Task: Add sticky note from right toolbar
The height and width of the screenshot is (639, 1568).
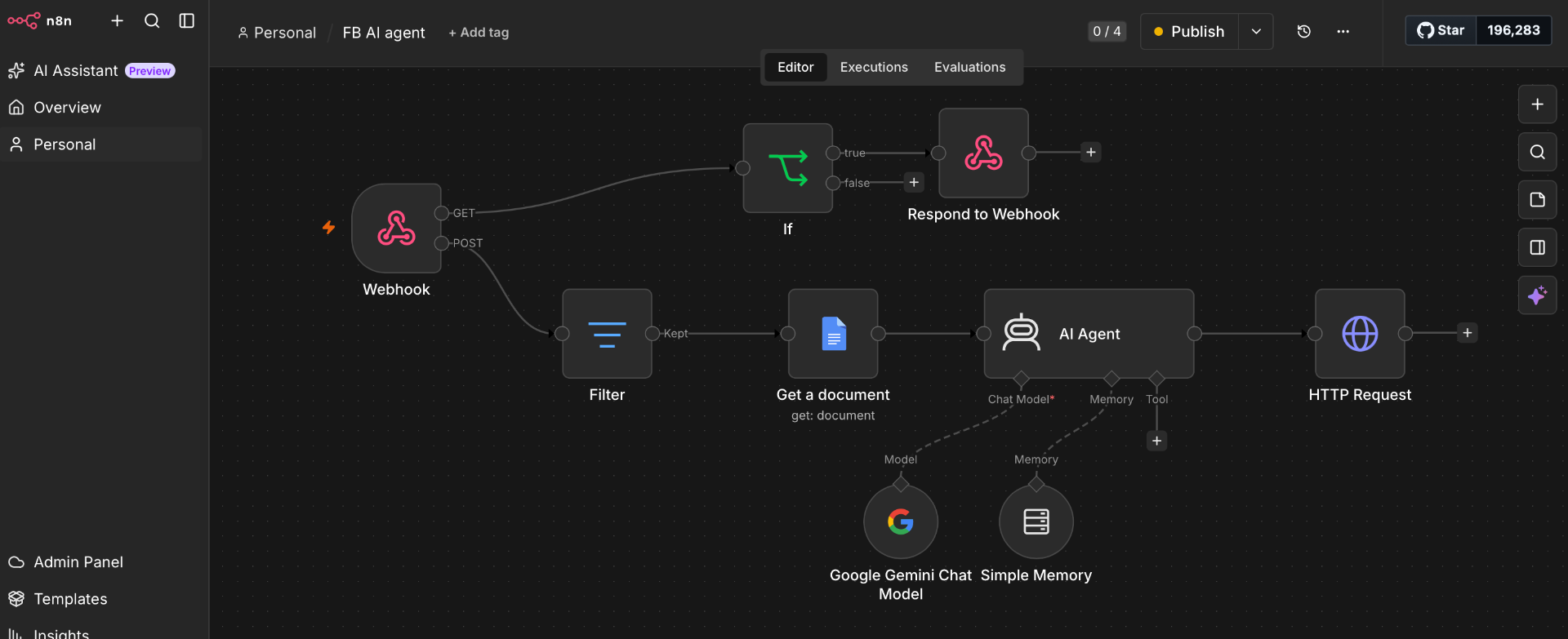Action: coord(1537,200)
